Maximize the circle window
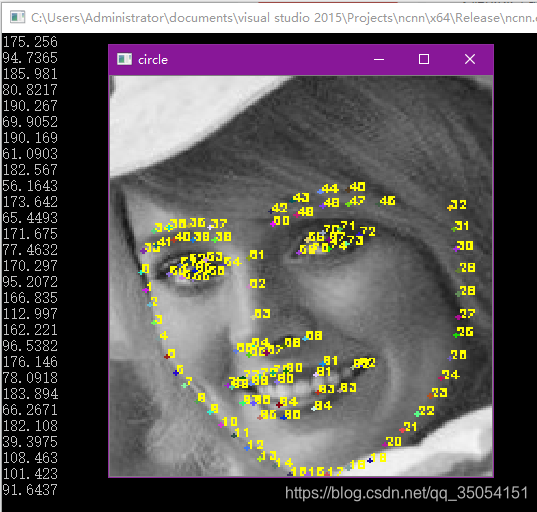This screenshot has width=537, height=512. (x=424, y=59)
